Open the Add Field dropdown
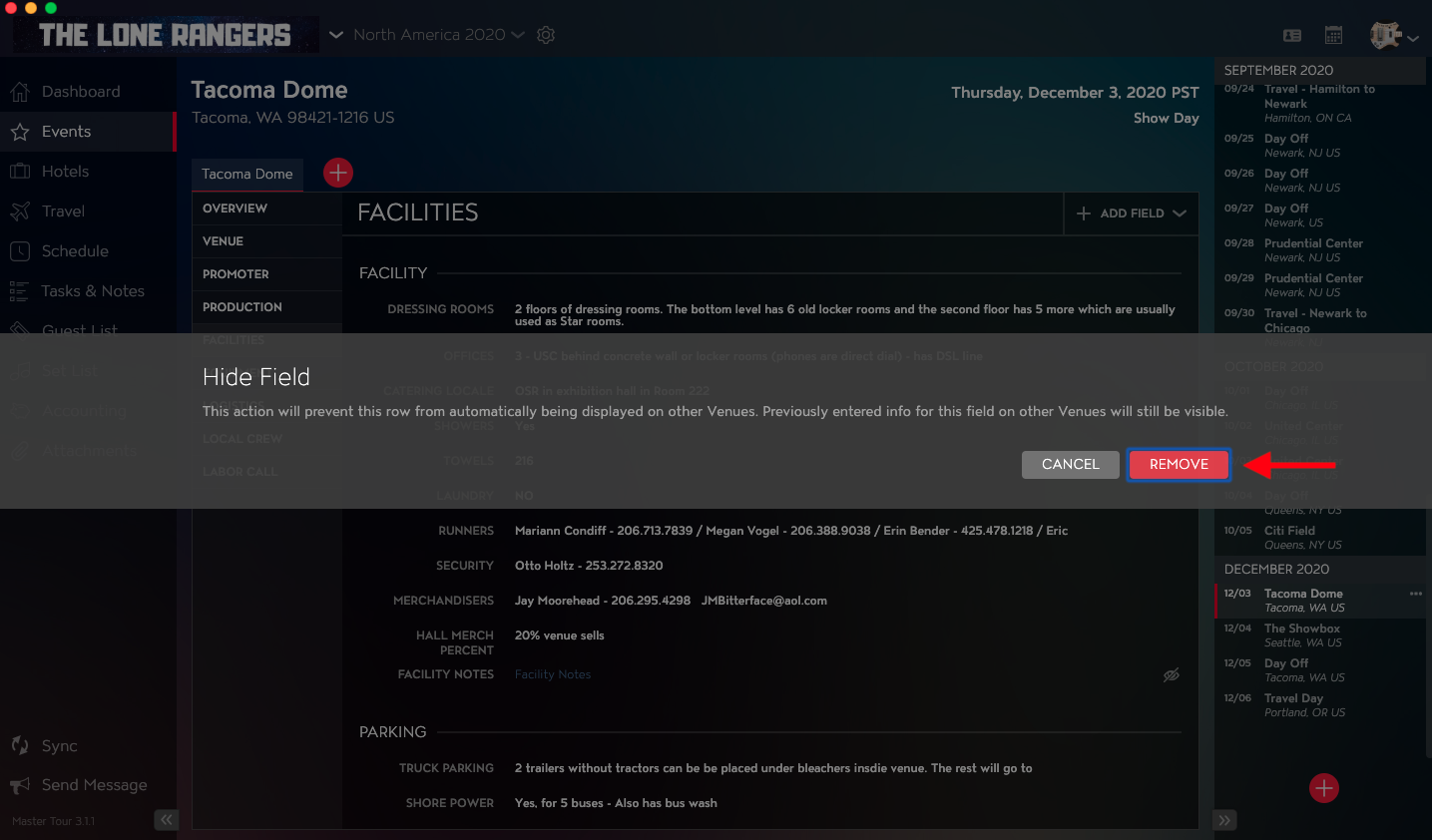This screenshot has height=840, width=1432. [x=1132, y=213]
